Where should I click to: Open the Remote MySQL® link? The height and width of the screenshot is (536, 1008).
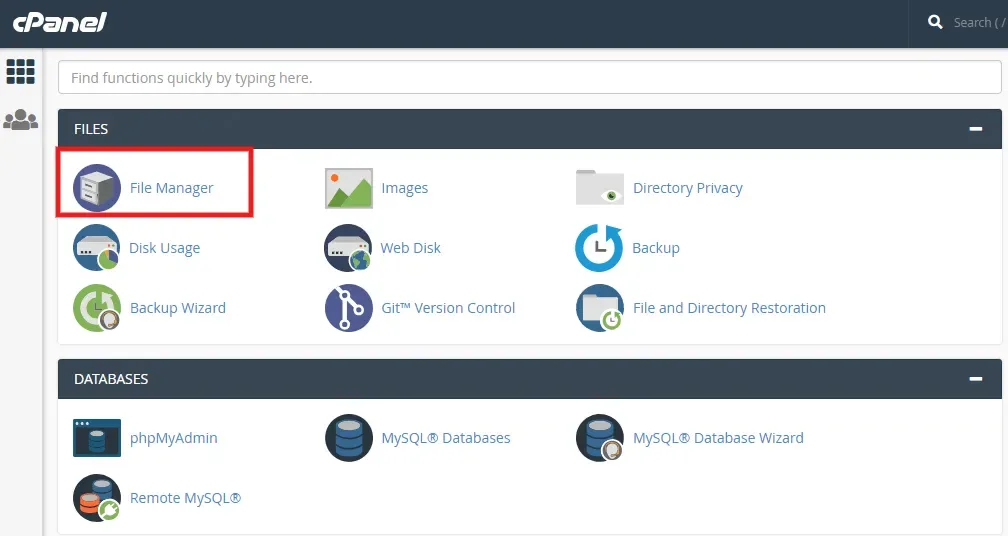coord(185,497)
